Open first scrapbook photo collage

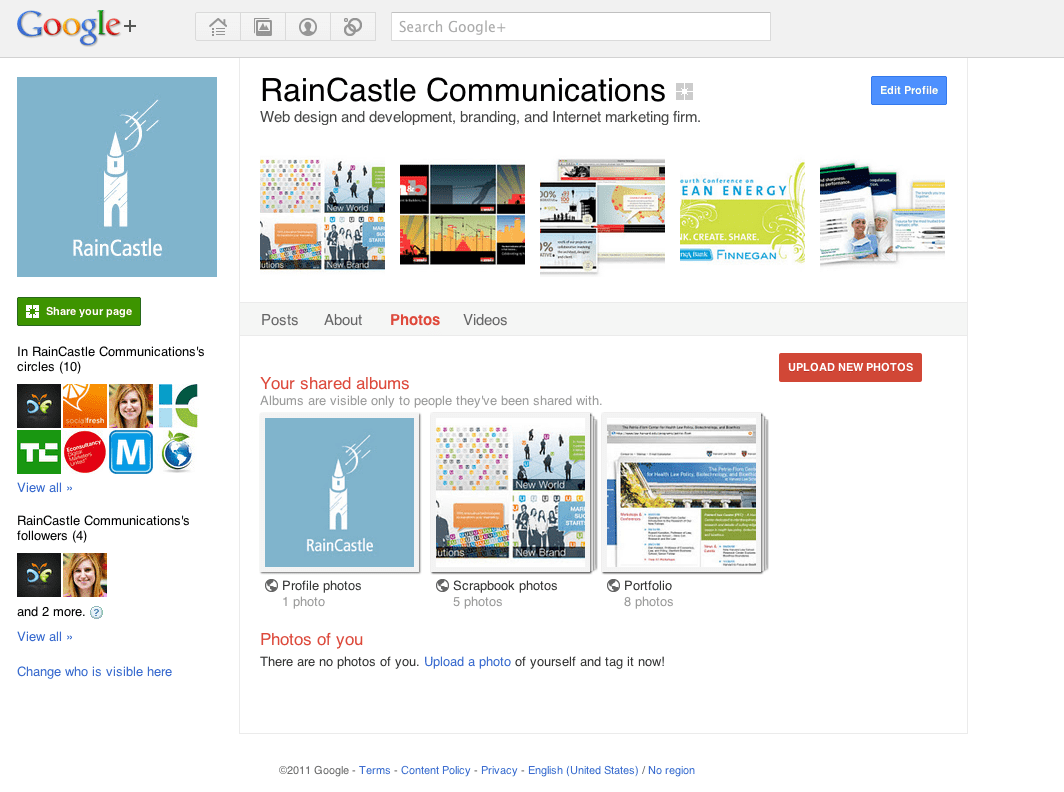tap(322, 214)
